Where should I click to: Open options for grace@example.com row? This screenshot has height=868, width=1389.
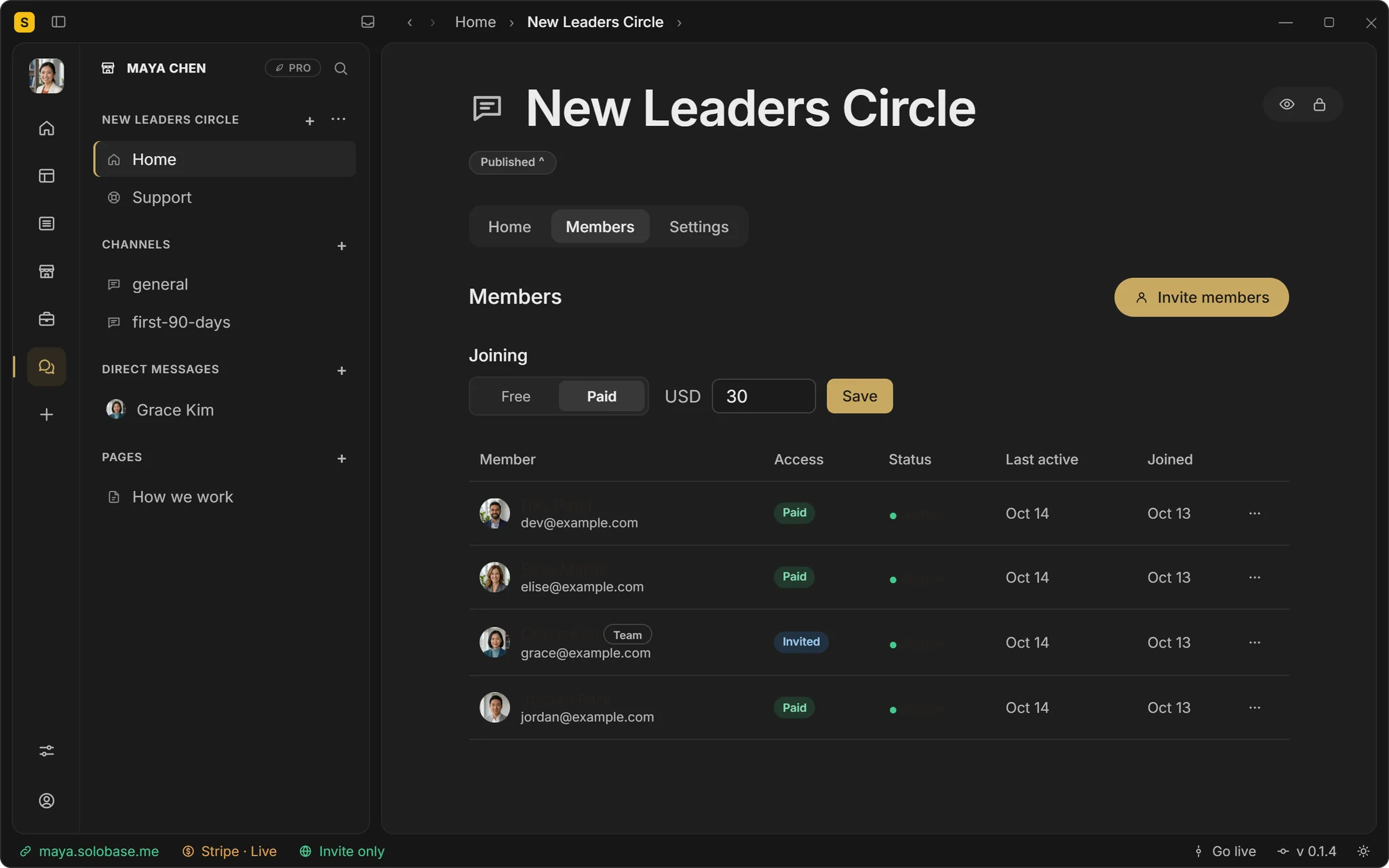[x=1255, y=642]
